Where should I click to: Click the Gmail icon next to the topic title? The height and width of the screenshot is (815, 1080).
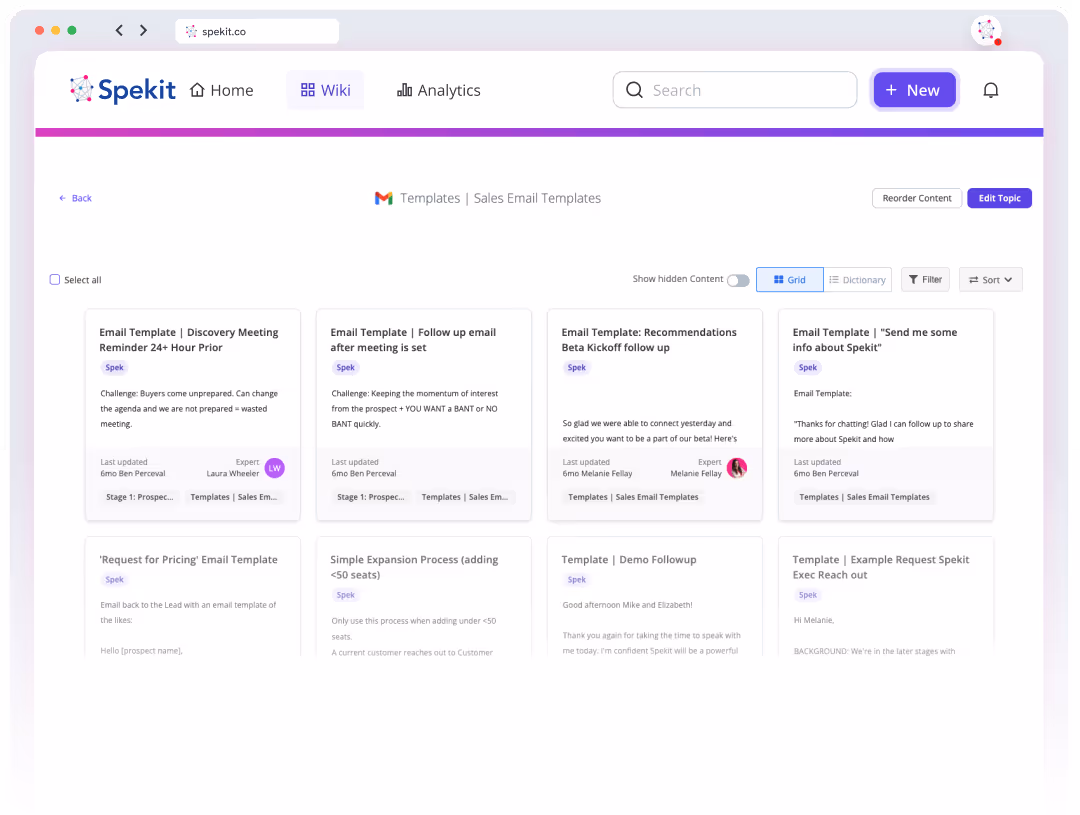click(x=384, y=198)
